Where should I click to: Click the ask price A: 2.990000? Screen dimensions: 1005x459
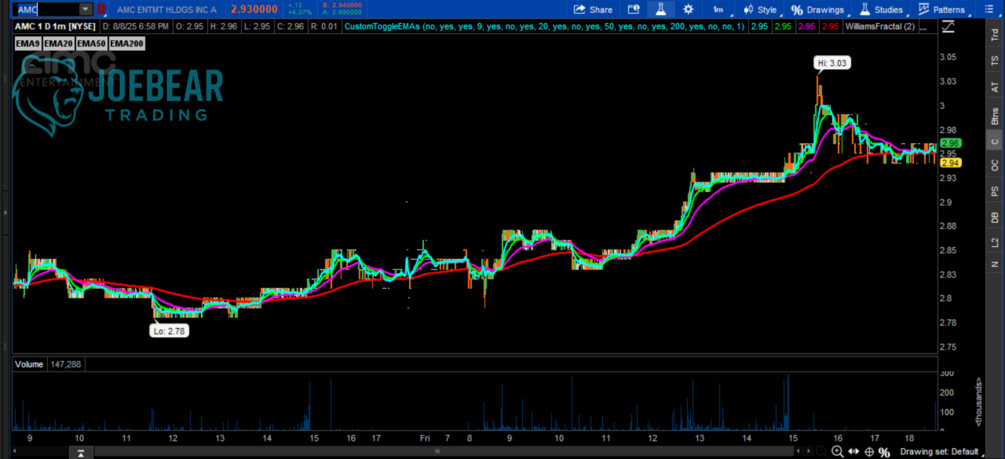coord(341,13)
